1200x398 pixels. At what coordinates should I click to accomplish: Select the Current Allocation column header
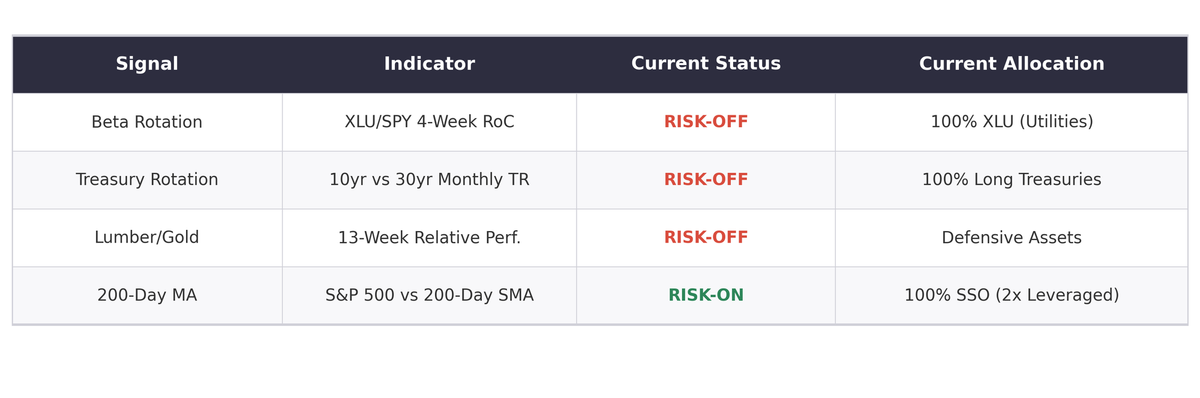click(x=1012, y=64)
